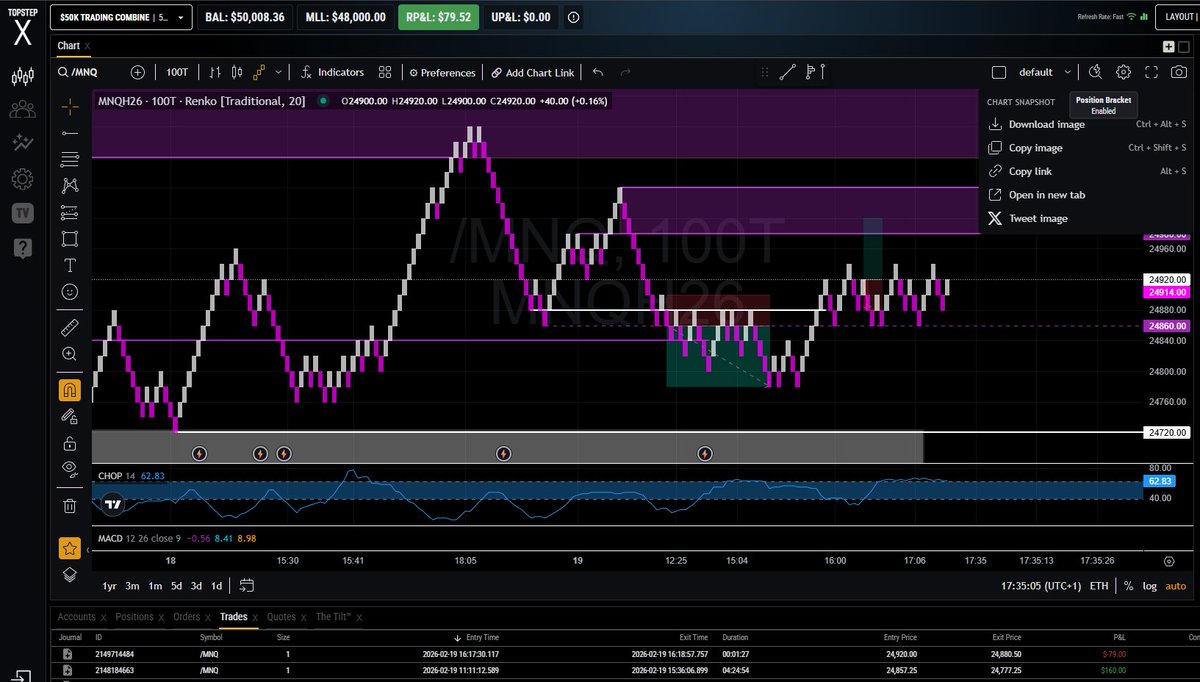Image resolution: width=1200 pixels, height=682 pixels.
Task: Expand the $50K Trading Combine account selector
Action: [x=120, y=17]
